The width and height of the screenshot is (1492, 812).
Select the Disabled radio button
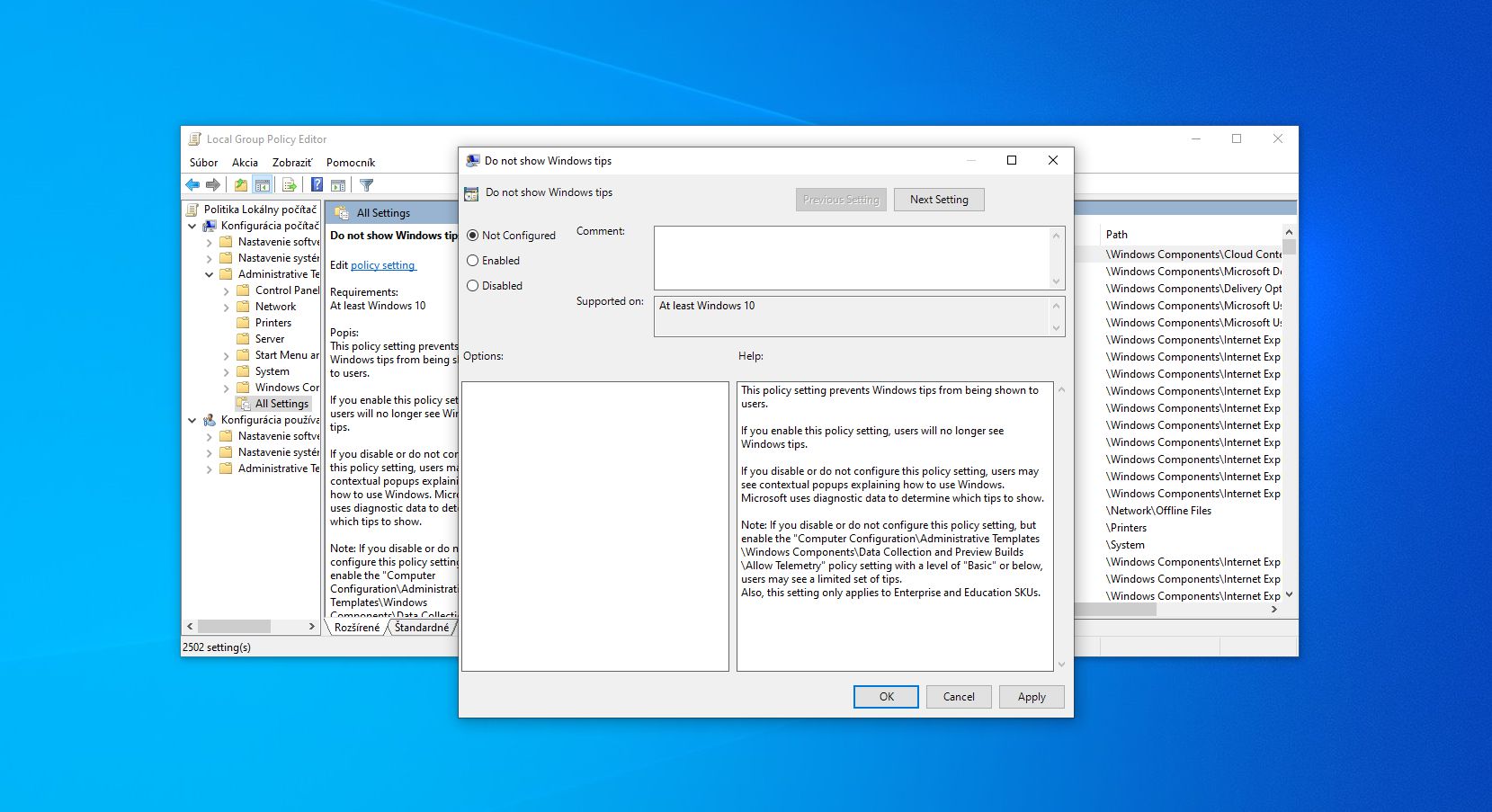pos(473,286)
